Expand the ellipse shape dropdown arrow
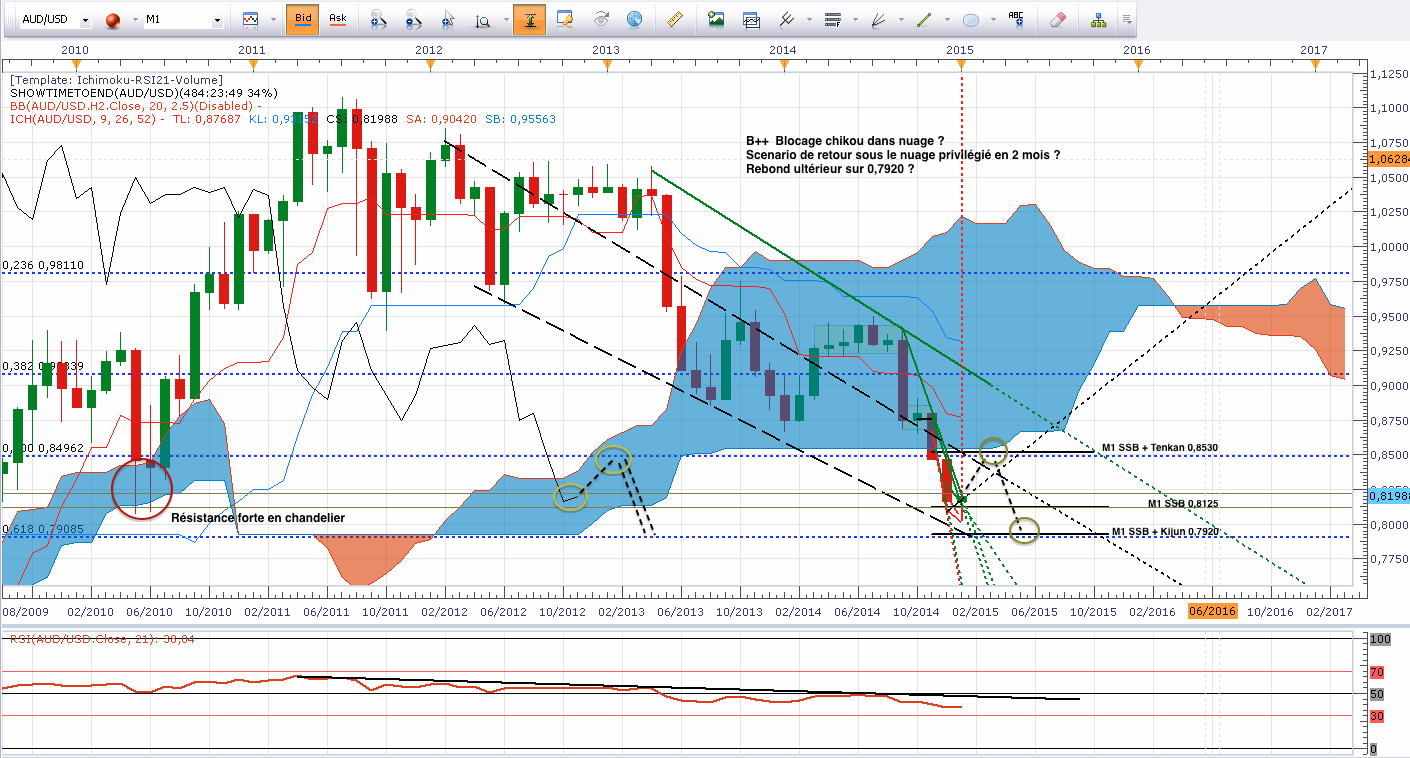Screen dimensions: 1410x758 (992, 20)
